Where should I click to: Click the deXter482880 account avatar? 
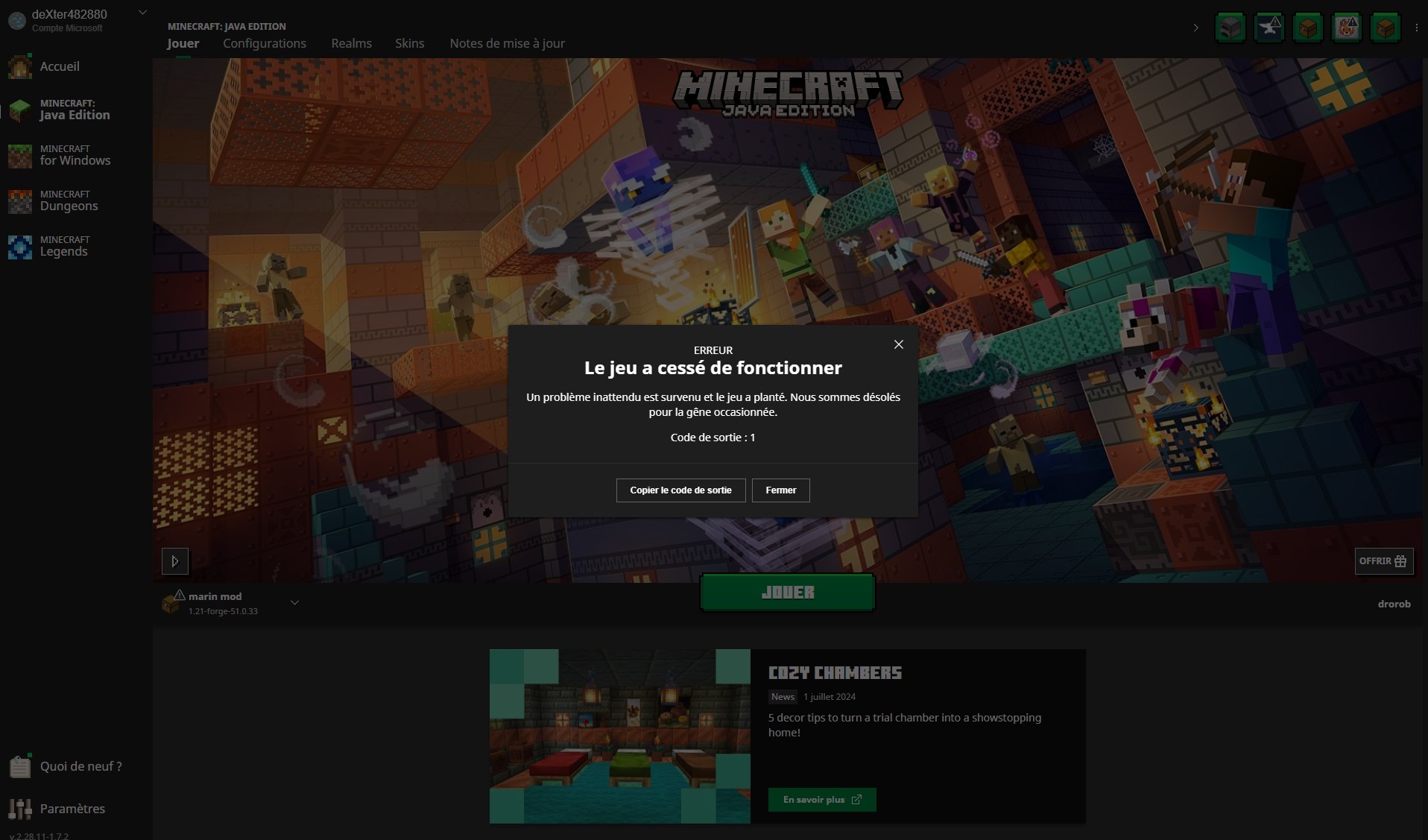click(x=17, y=21)
